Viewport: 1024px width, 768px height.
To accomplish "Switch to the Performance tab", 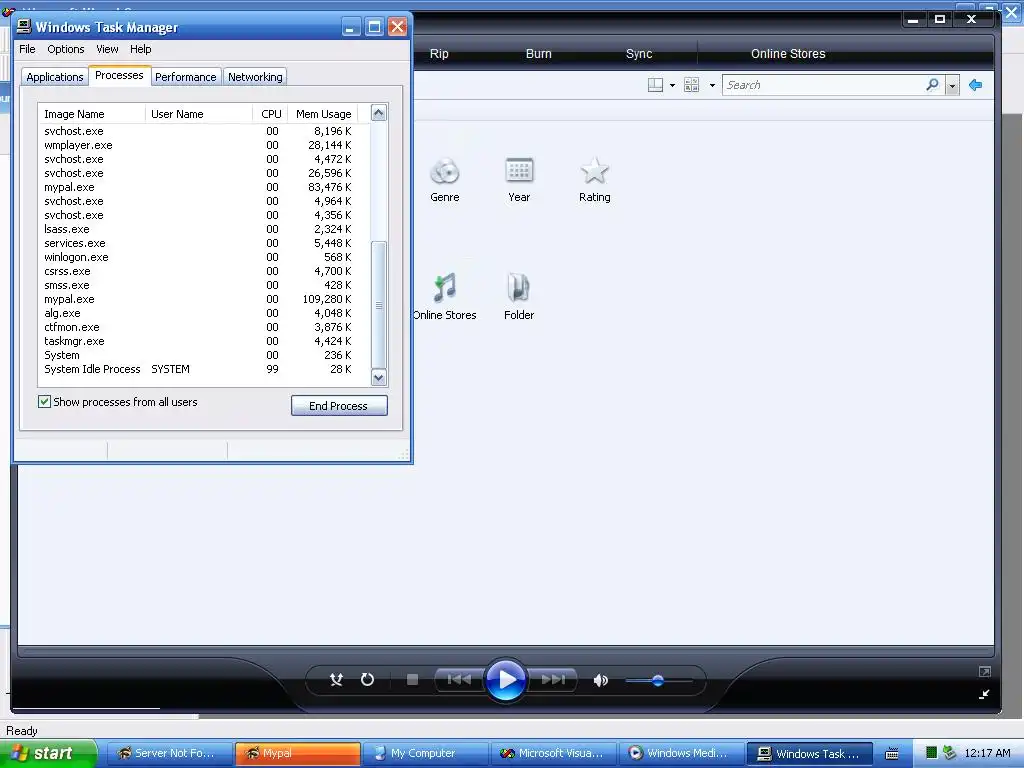I will coord(185,77).
